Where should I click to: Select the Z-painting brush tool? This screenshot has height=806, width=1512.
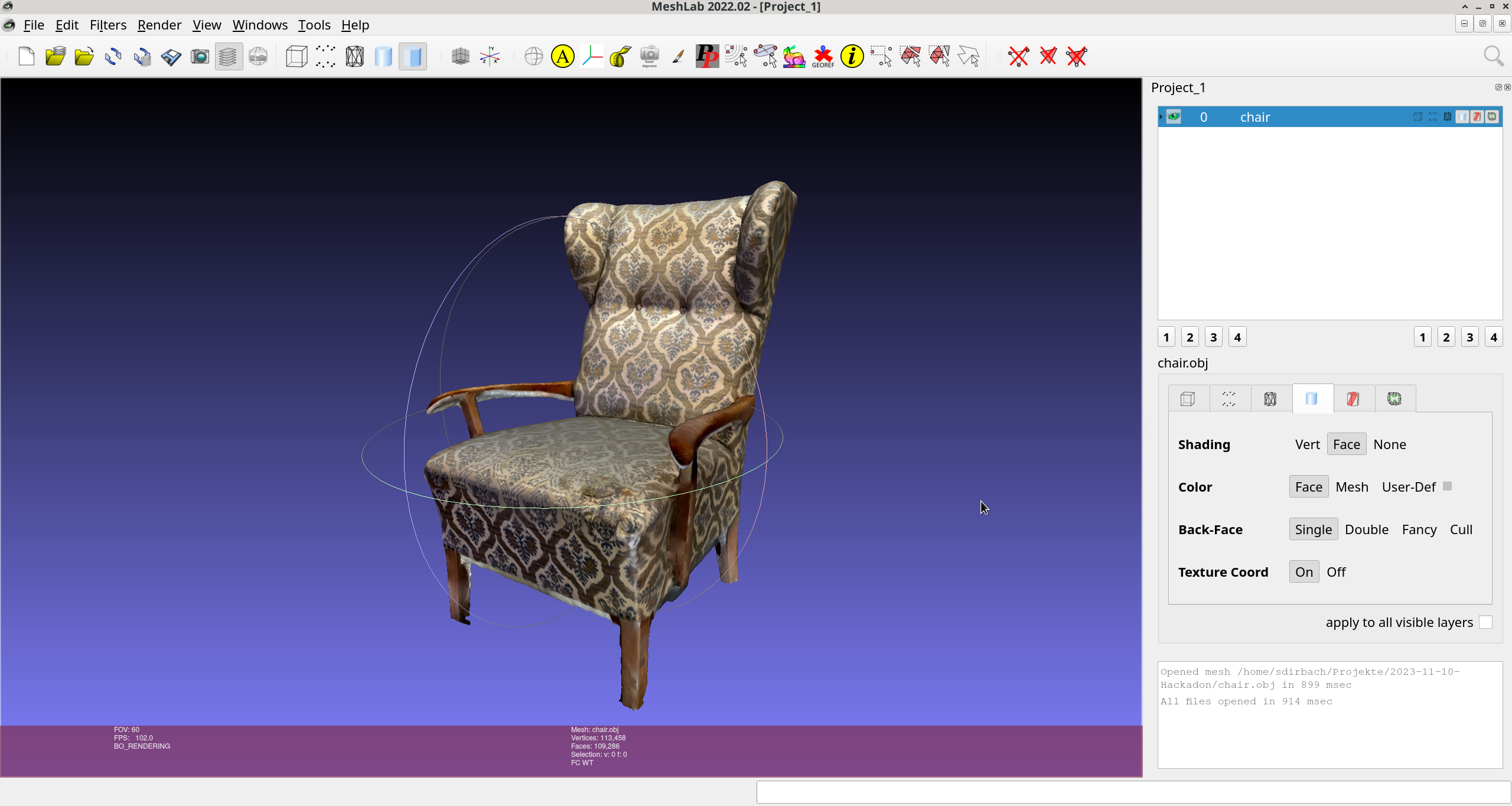[678, 57]
